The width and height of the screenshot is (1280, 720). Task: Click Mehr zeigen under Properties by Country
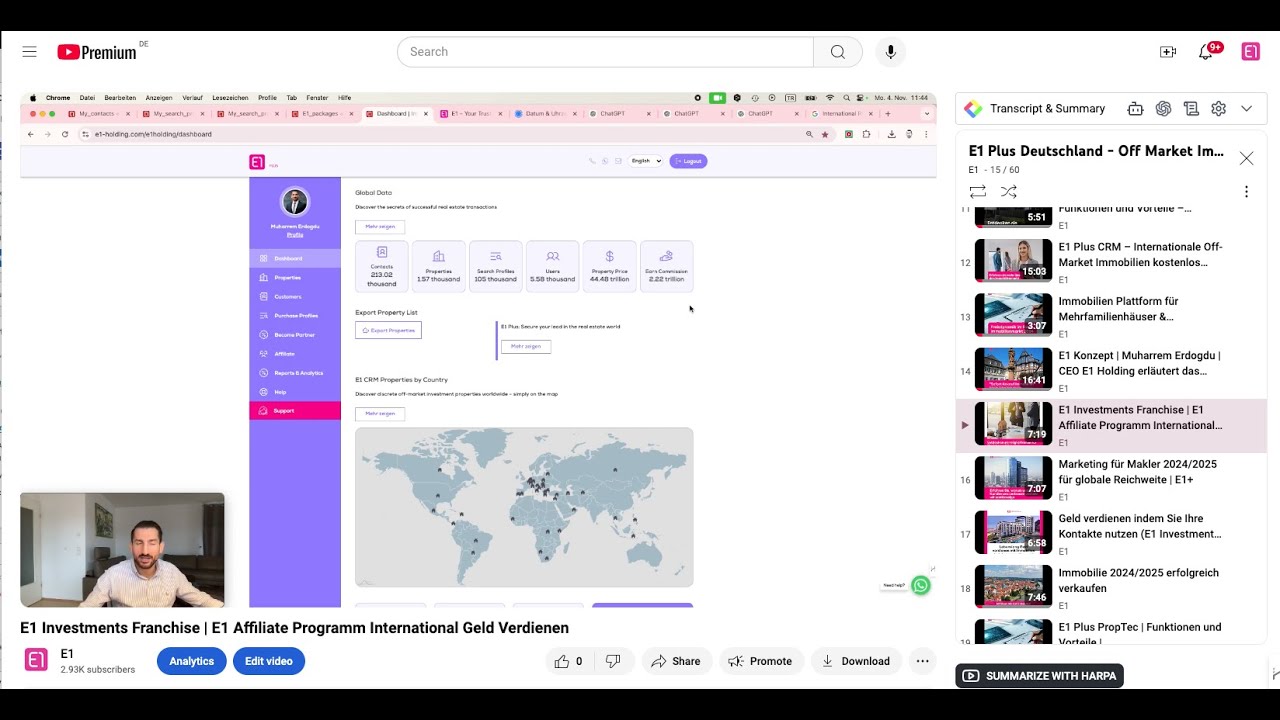click(x=380, y=413)
